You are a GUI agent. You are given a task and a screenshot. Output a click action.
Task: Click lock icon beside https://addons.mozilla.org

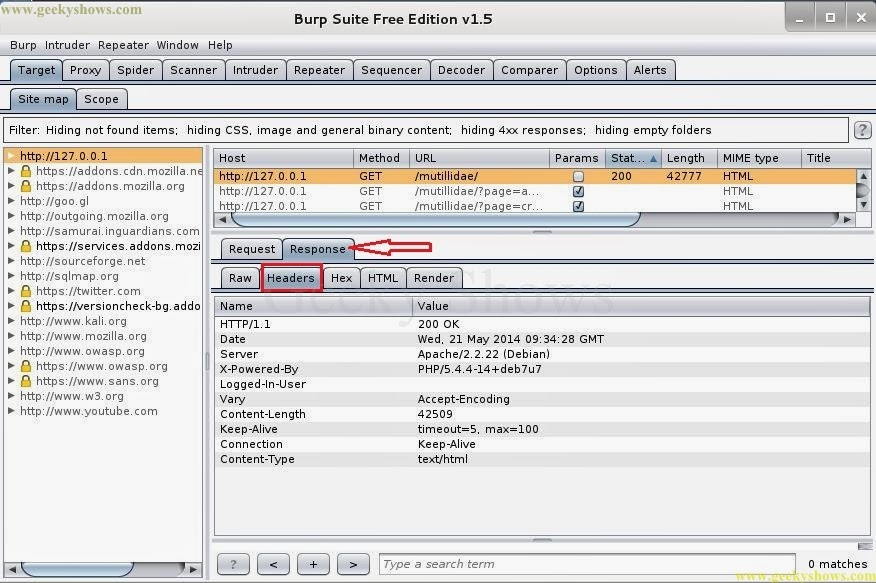click(26, 186)
